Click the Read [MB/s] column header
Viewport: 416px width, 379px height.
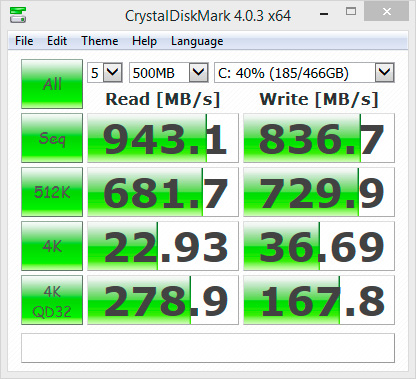click(x=163, y=99)
